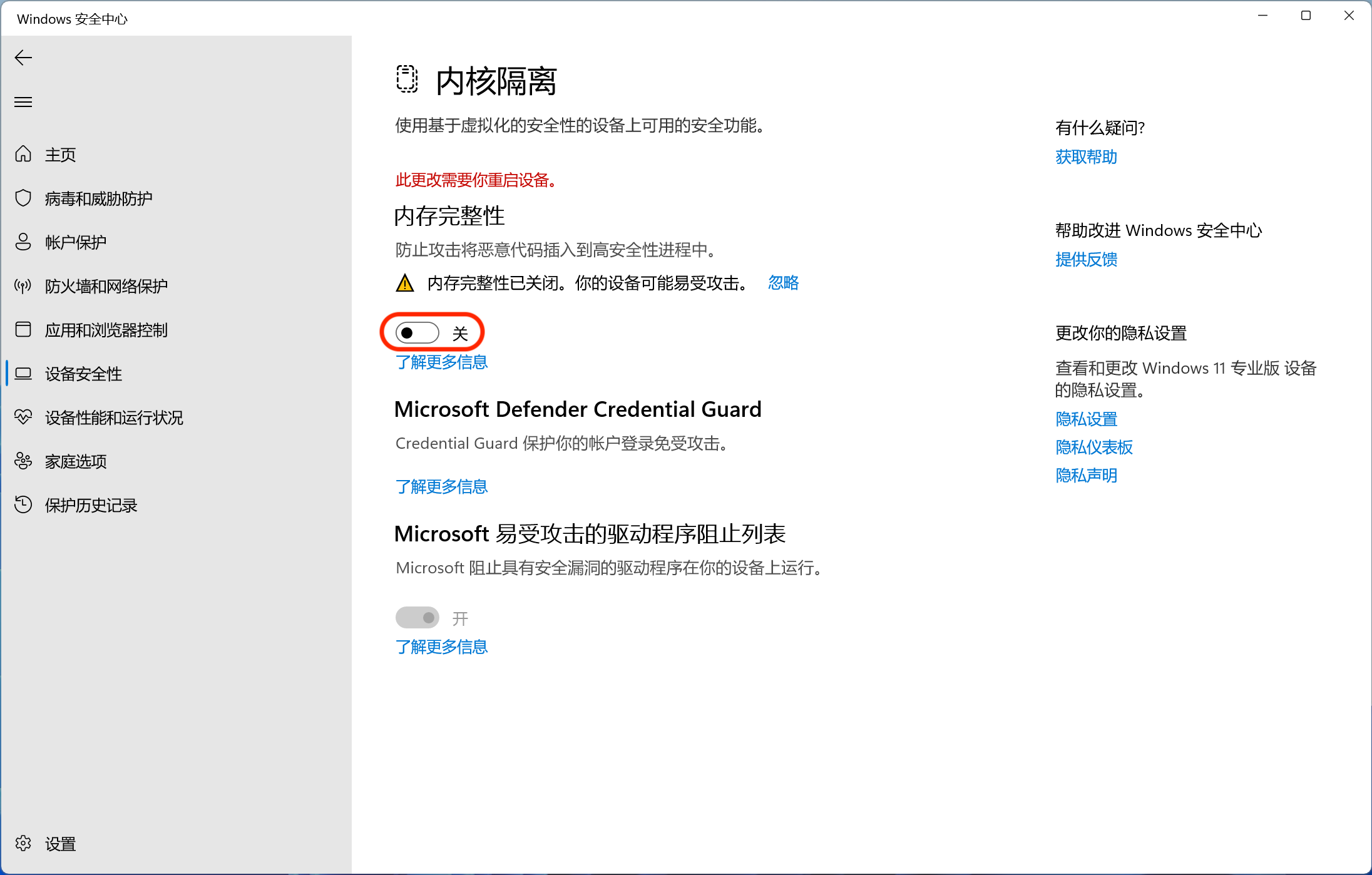Click the account protection person icon

point(23,242)
